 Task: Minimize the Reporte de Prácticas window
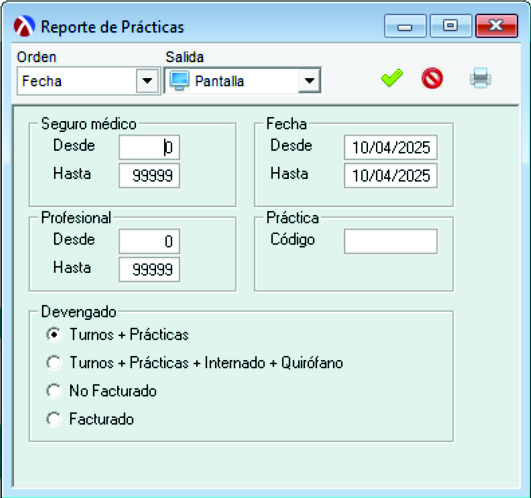(405, 26)
